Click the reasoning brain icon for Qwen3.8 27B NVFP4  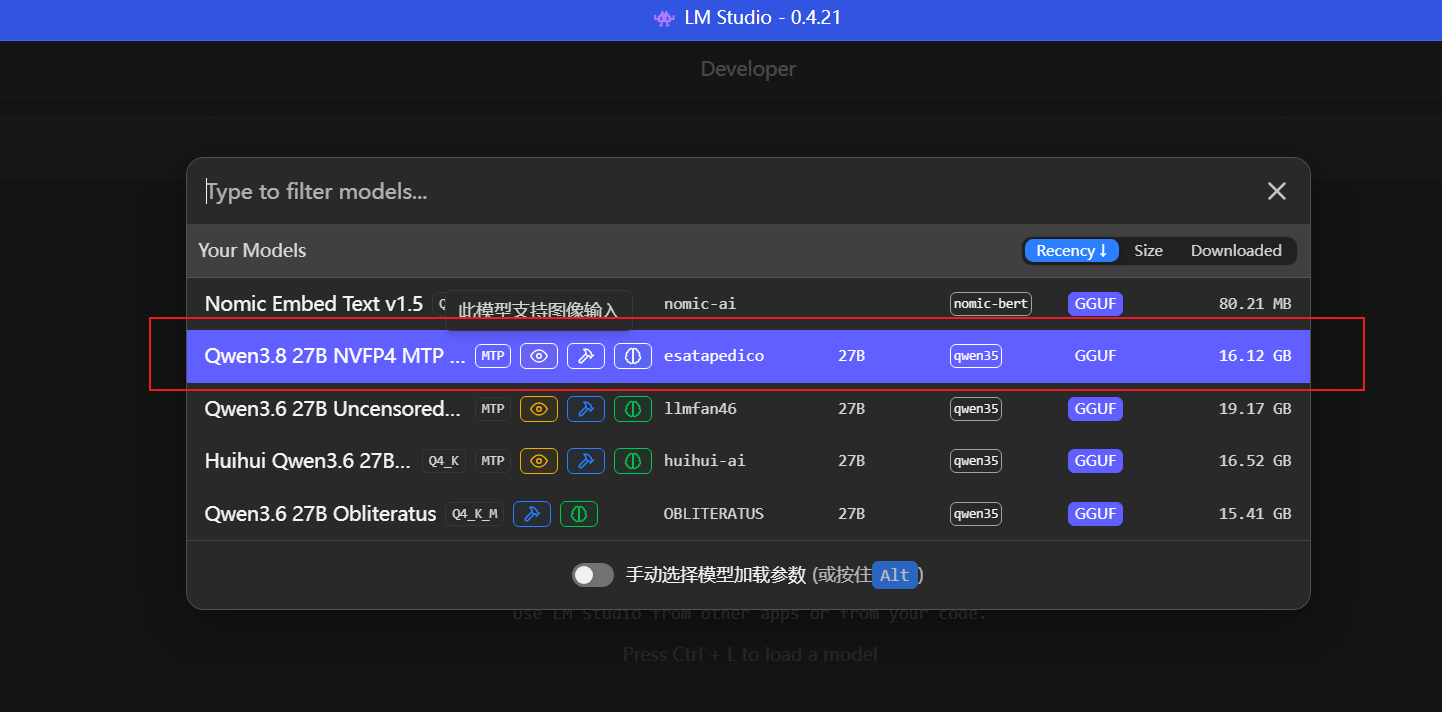pyautogui.click(x=633, y=356)
